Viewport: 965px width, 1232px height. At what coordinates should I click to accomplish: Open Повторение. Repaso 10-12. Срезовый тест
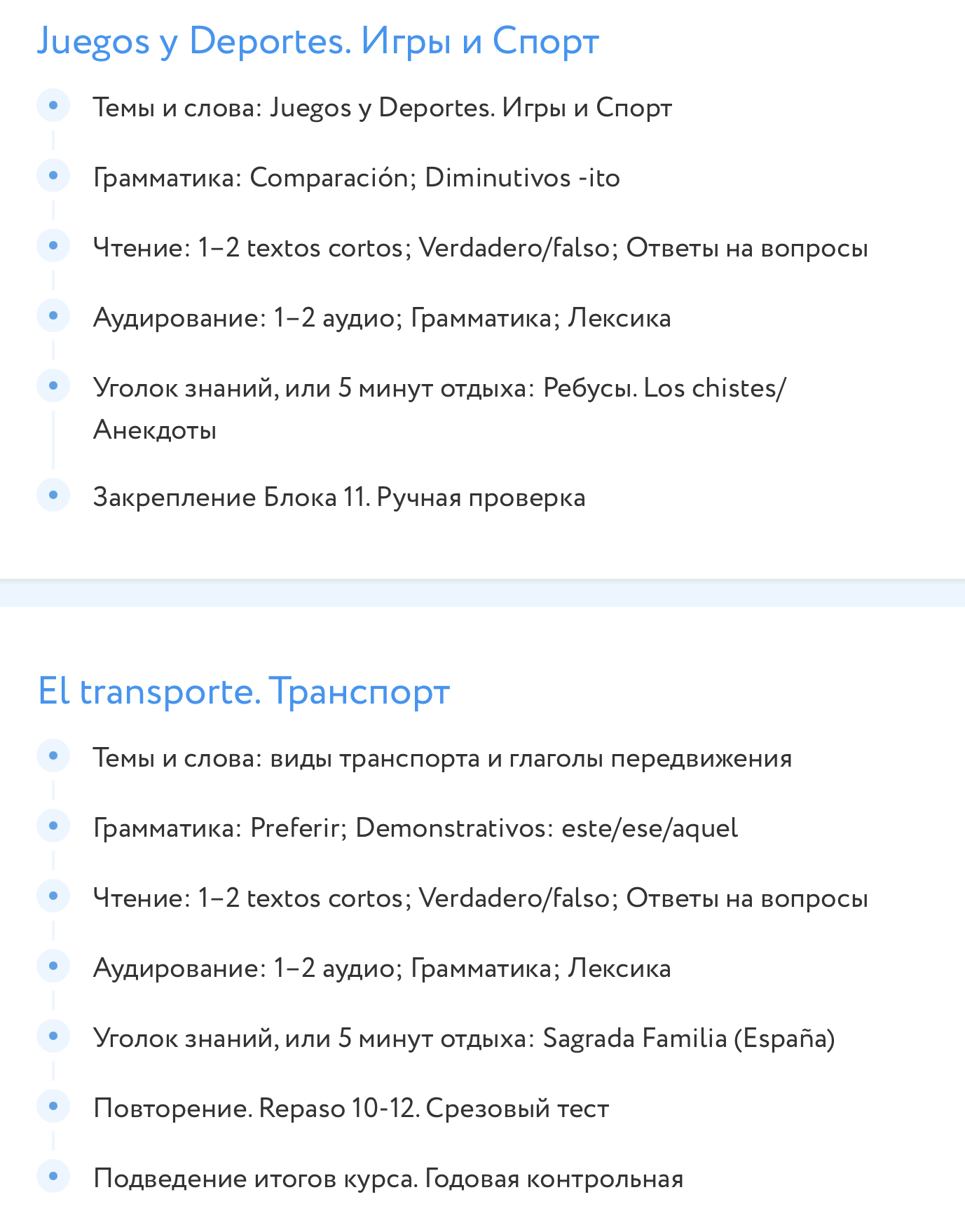coord(351,1109)
